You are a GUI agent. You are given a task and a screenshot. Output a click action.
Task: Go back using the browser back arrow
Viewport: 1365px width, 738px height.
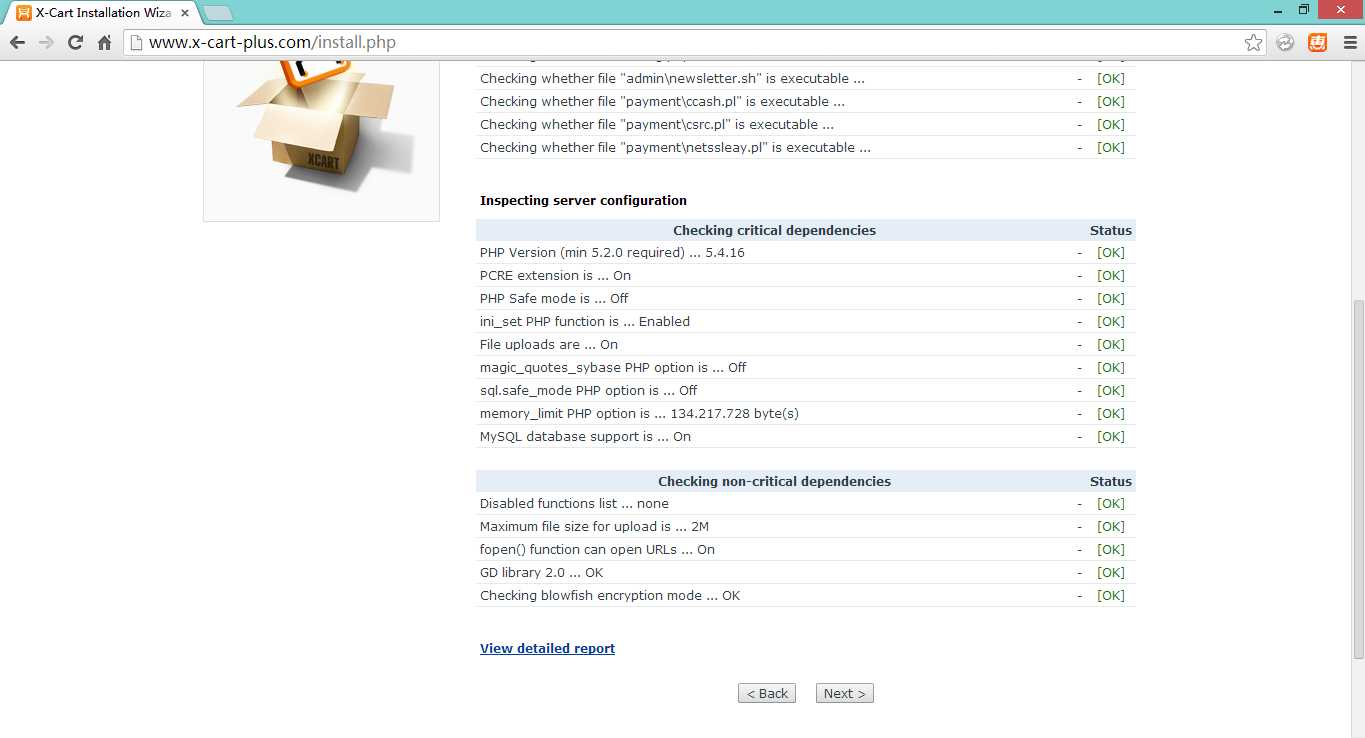17,42
